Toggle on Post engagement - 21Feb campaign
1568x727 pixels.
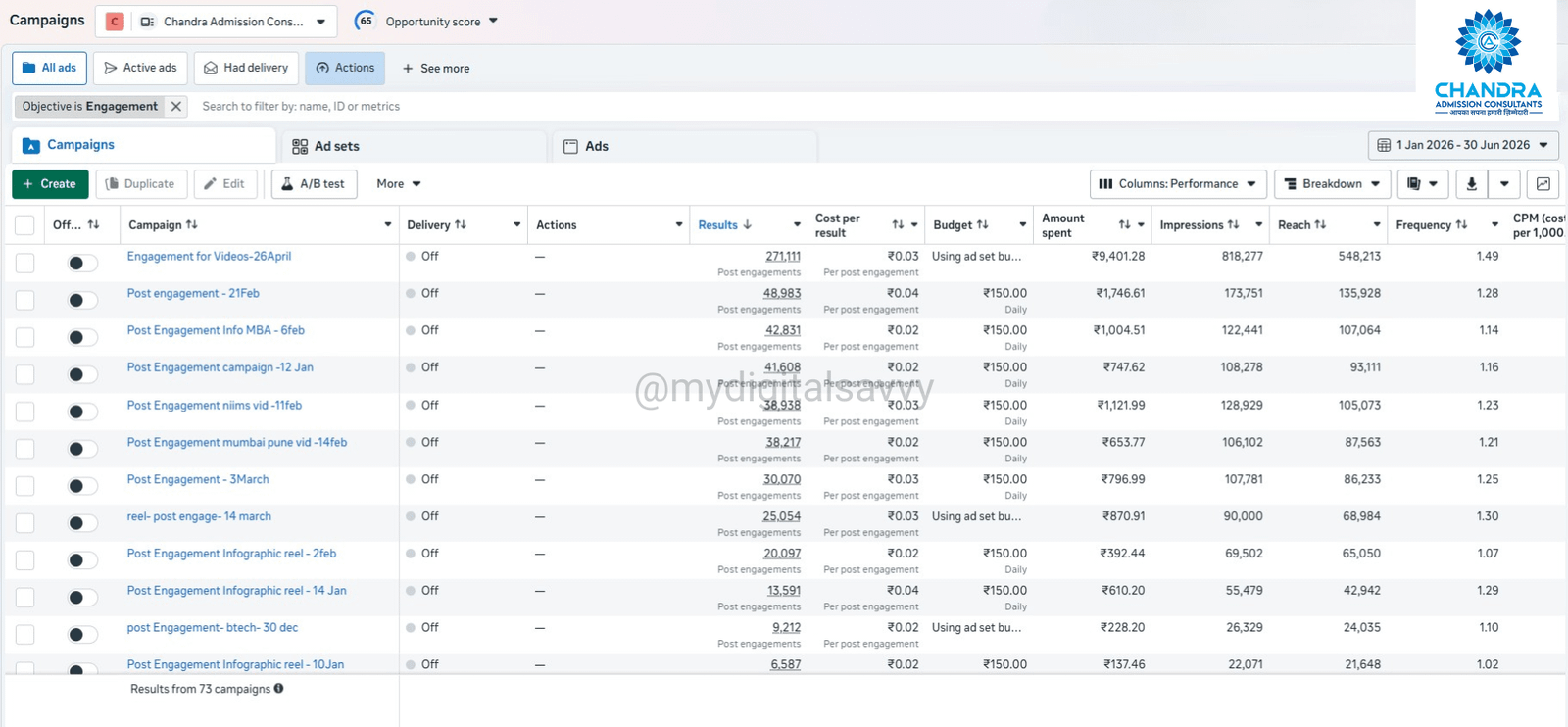click(82, 300)
